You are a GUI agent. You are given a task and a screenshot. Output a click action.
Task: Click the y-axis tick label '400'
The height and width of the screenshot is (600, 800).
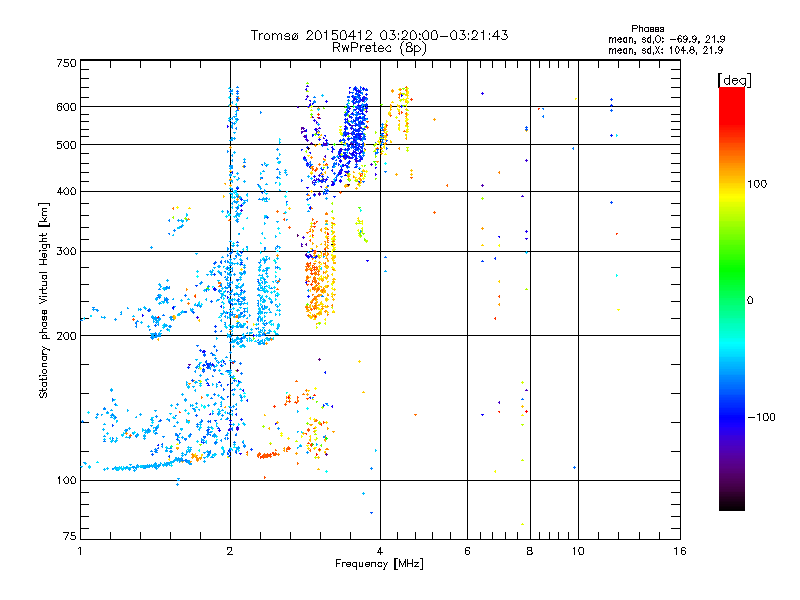click(66, 192)
